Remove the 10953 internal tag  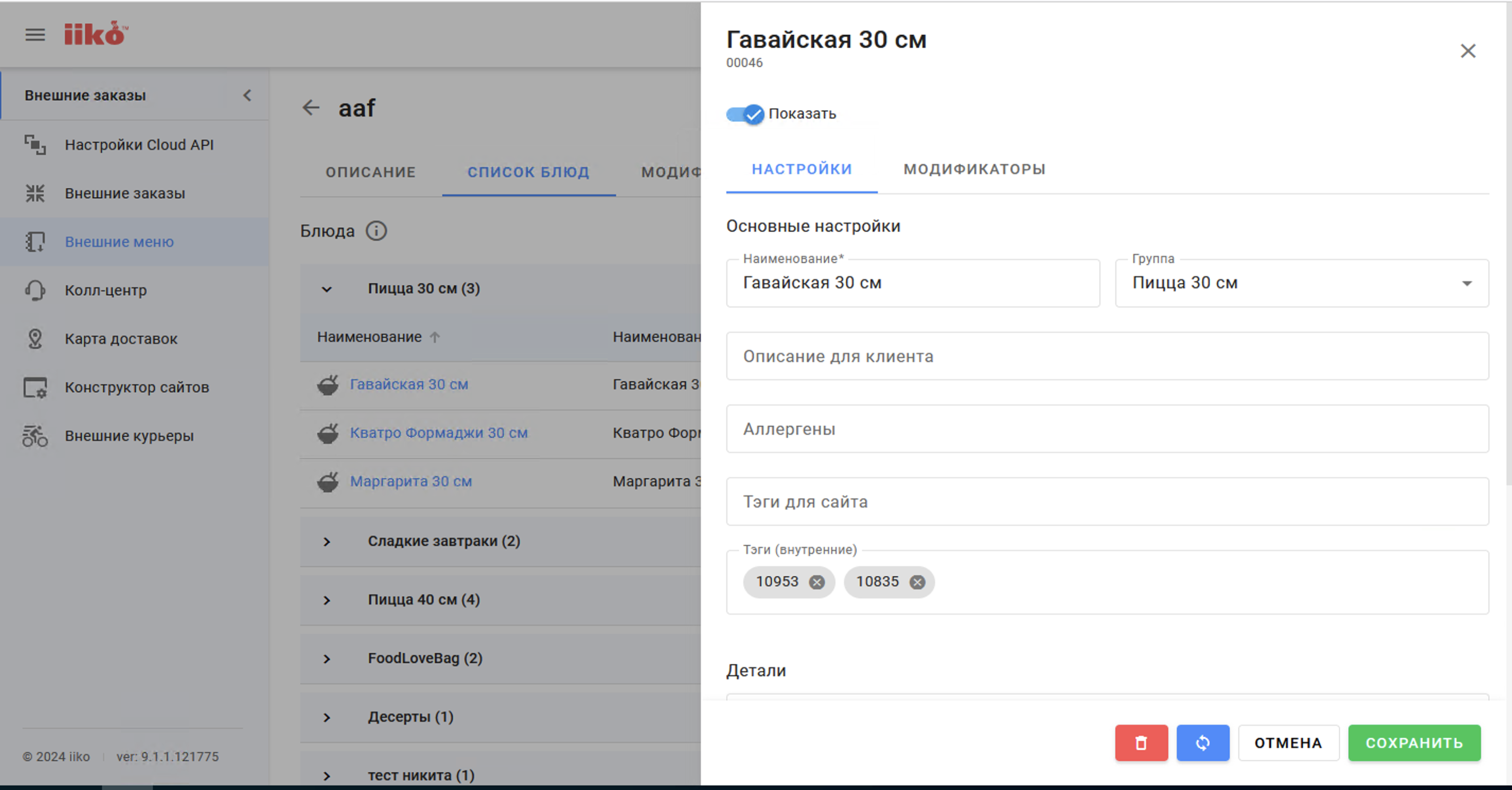click(x=816, y=582)
